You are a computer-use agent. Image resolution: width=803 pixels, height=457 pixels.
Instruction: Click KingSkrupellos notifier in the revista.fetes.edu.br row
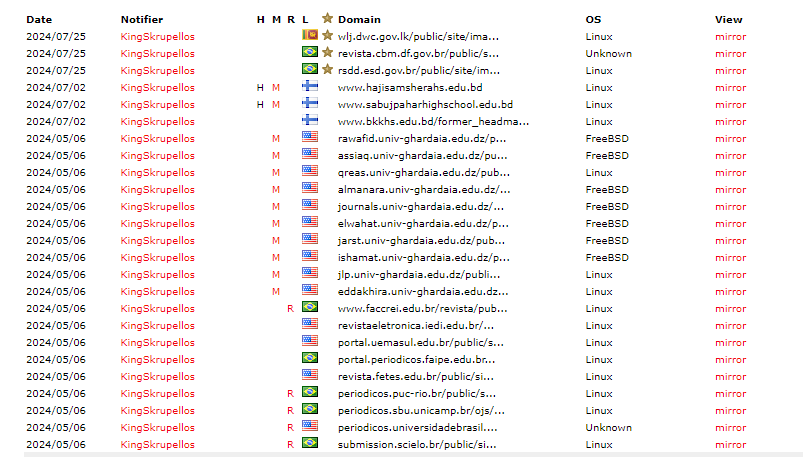pyautogui.click(x=157, y=376)
